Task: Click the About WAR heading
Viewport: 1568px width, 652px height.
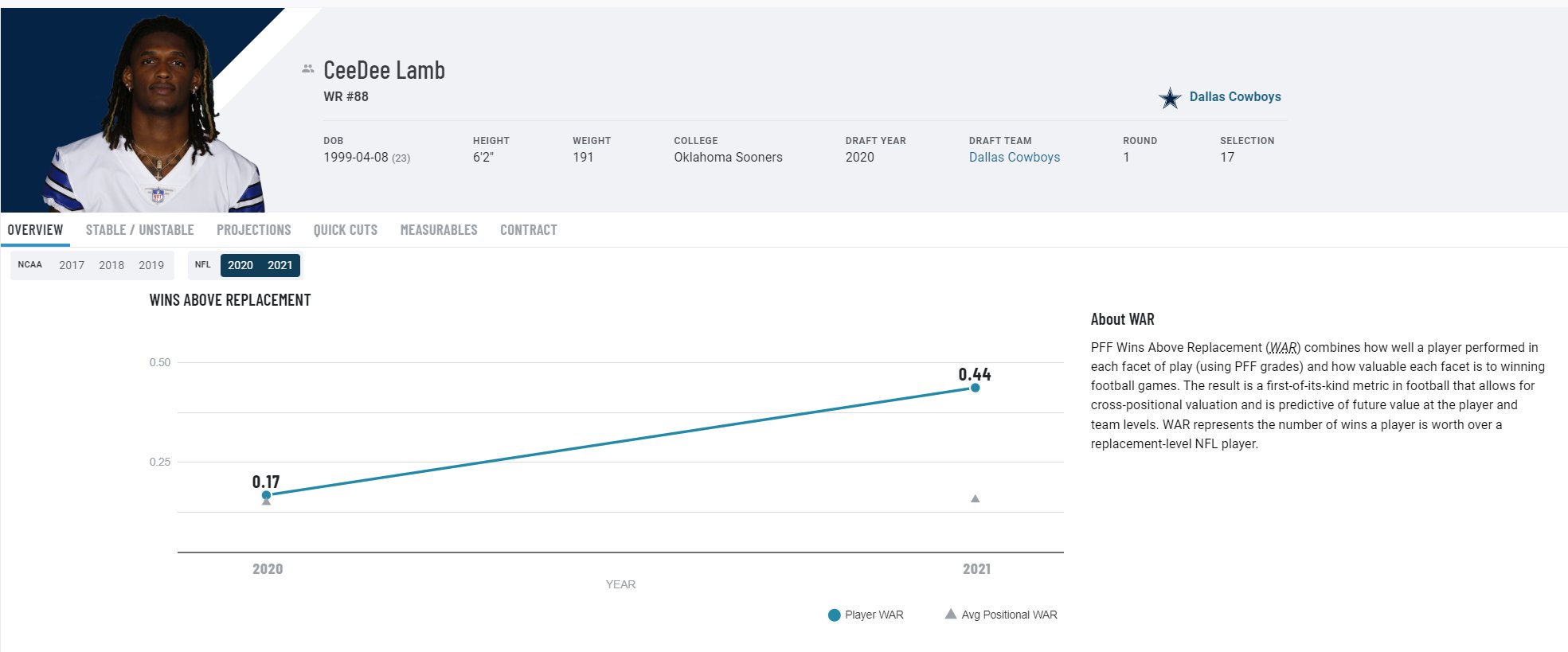Action: click(x=1122, y=319)
